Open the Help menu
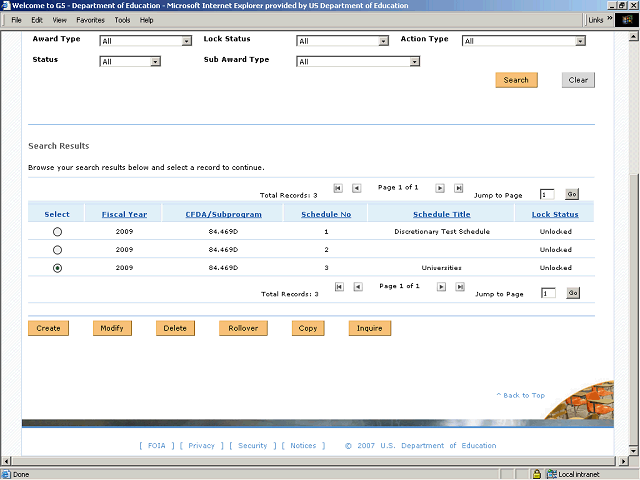 click(146, 20)
